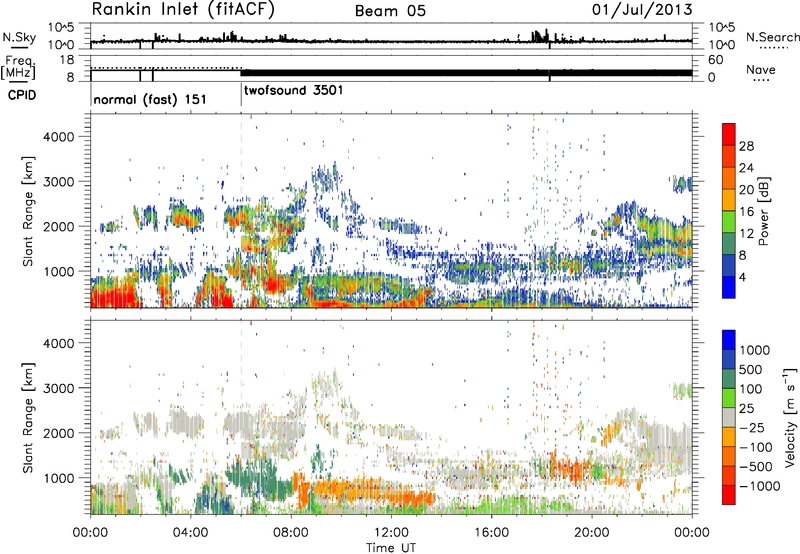This screenshot has width=800, height=554.
Task: Click the '16:00' time axis tick label
Action: (491, 533)
